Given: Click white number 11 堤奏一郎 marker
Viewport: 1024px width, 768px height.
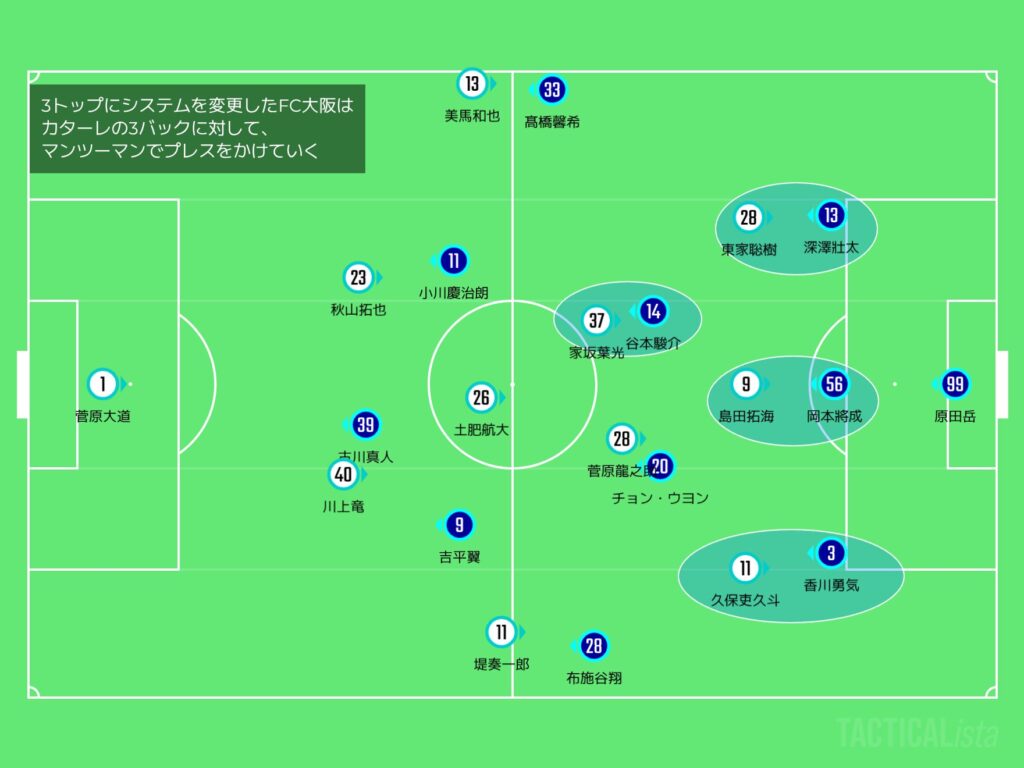Looking at the screenshot, I should pos(501,632).
